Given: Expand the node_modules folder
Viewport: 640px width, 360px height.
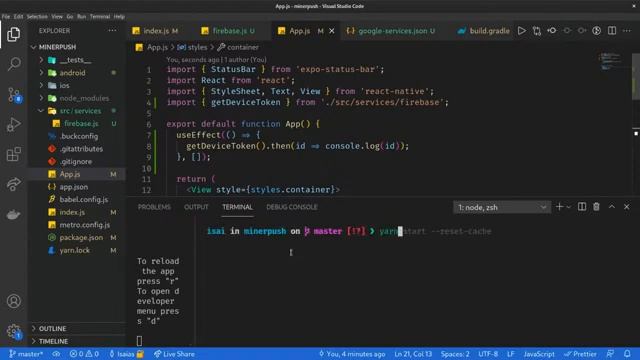Looking at the screenshot, I should (41, 98).
